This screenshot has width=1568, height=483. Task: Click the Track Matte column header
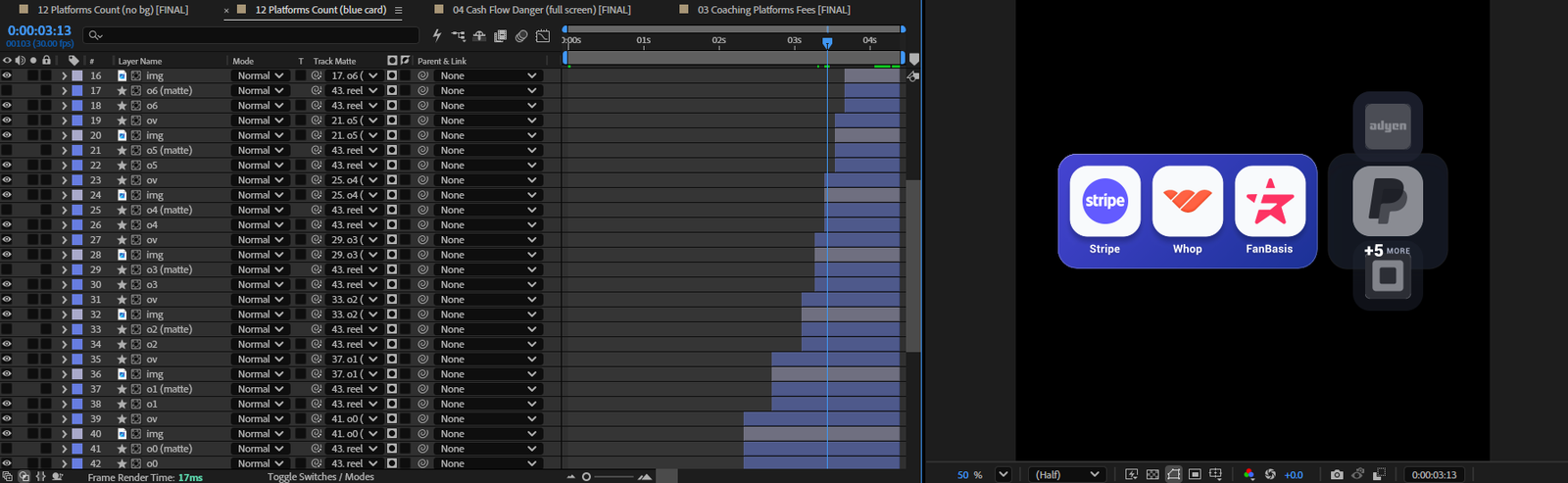[334, 61]
